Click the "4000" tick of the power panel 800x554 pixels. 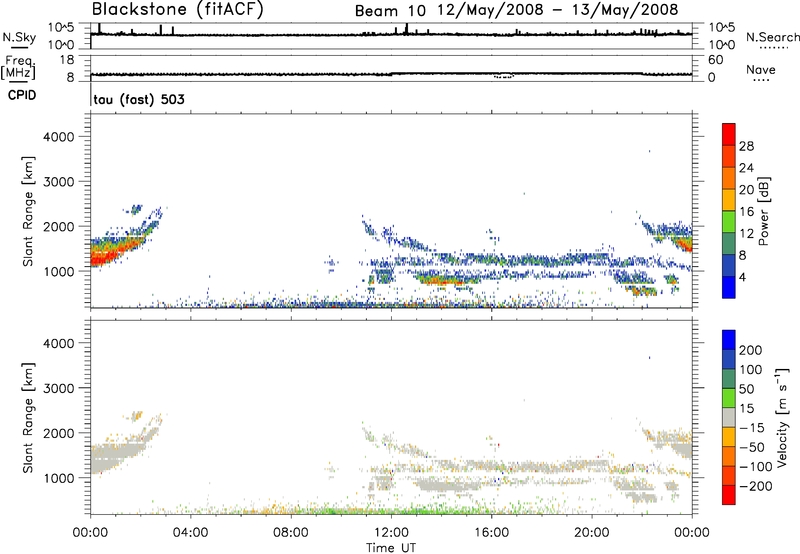(59, 137)
